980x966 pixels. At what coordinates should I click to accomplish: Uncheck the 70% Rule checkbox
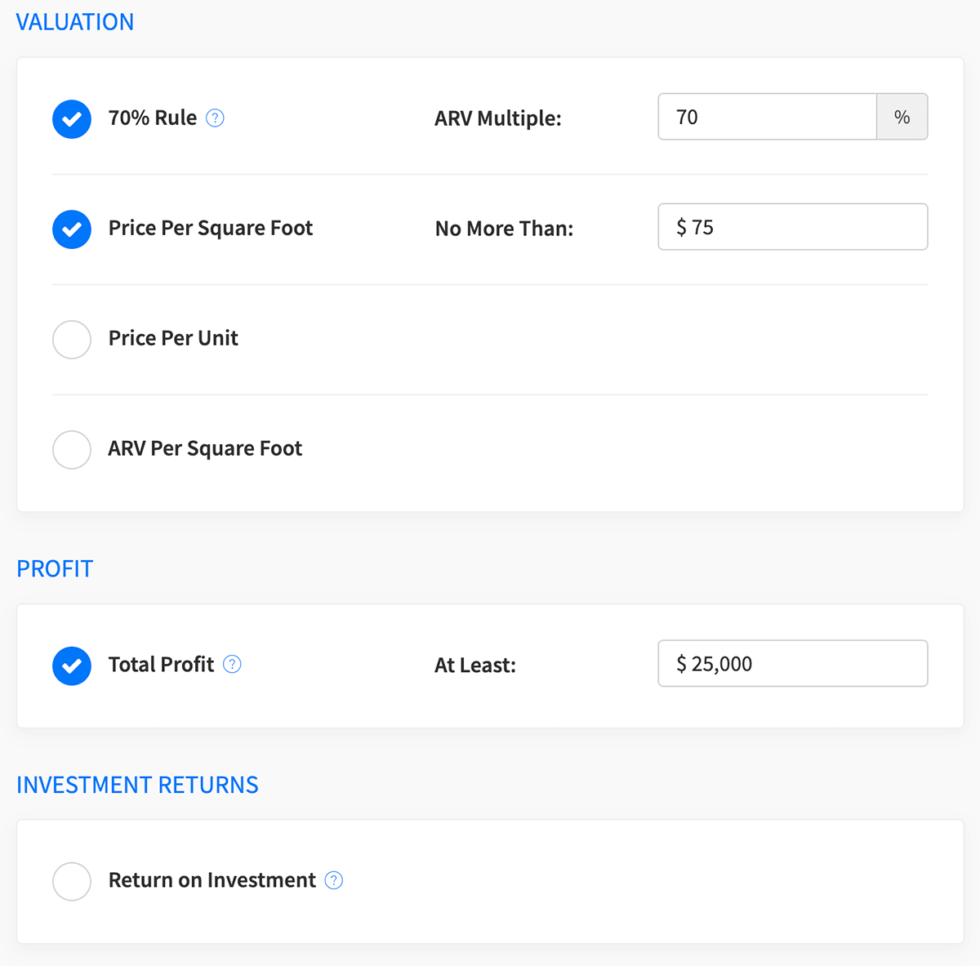tap(72, 118)
